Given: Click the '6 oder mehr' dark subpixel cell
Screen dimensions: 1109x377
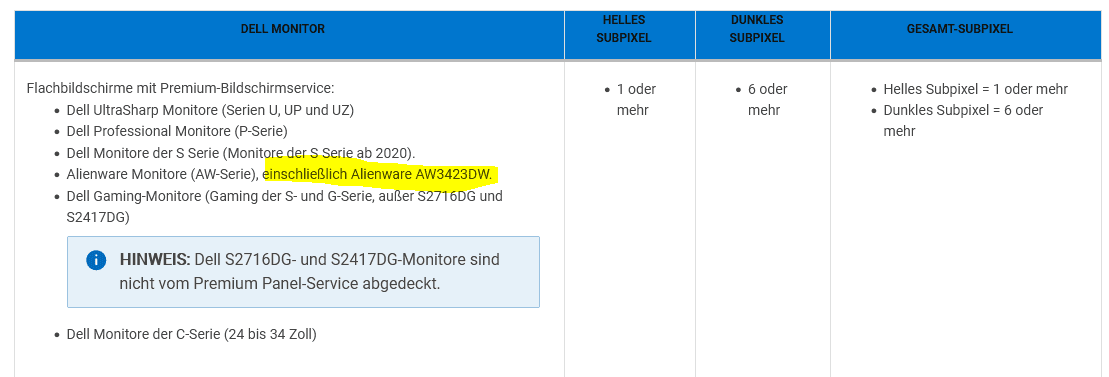Looking at the screenshot, I should (x=764, y=100).
